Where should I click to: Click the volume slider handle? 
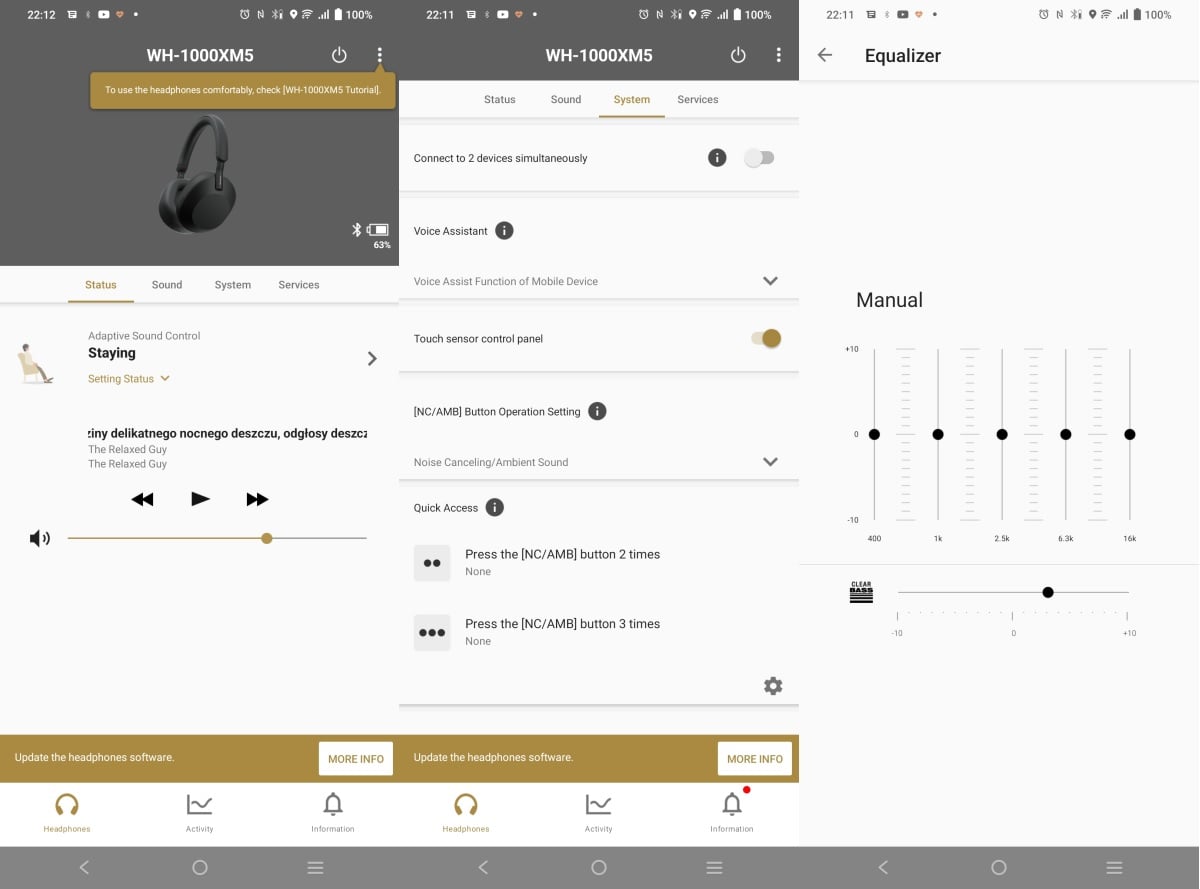click(266, 538)
